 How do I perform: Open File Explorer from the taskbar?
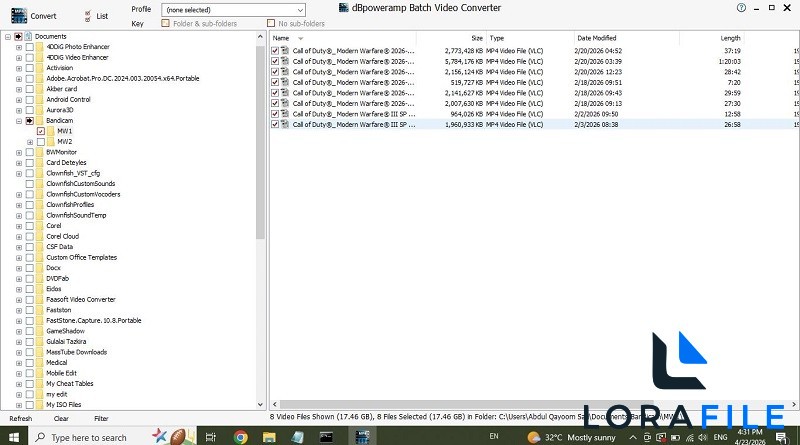(269, 437)
